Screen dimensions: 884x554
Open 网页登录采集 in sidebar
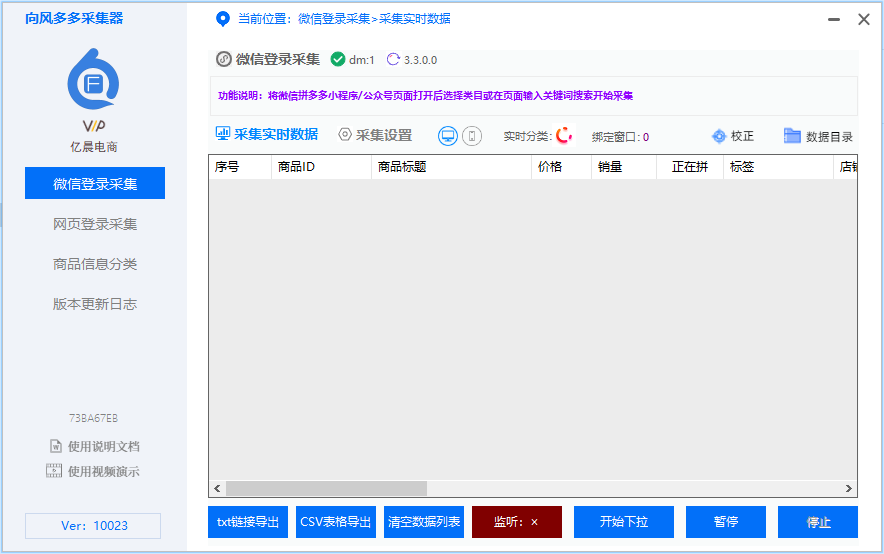coord(95,224)
